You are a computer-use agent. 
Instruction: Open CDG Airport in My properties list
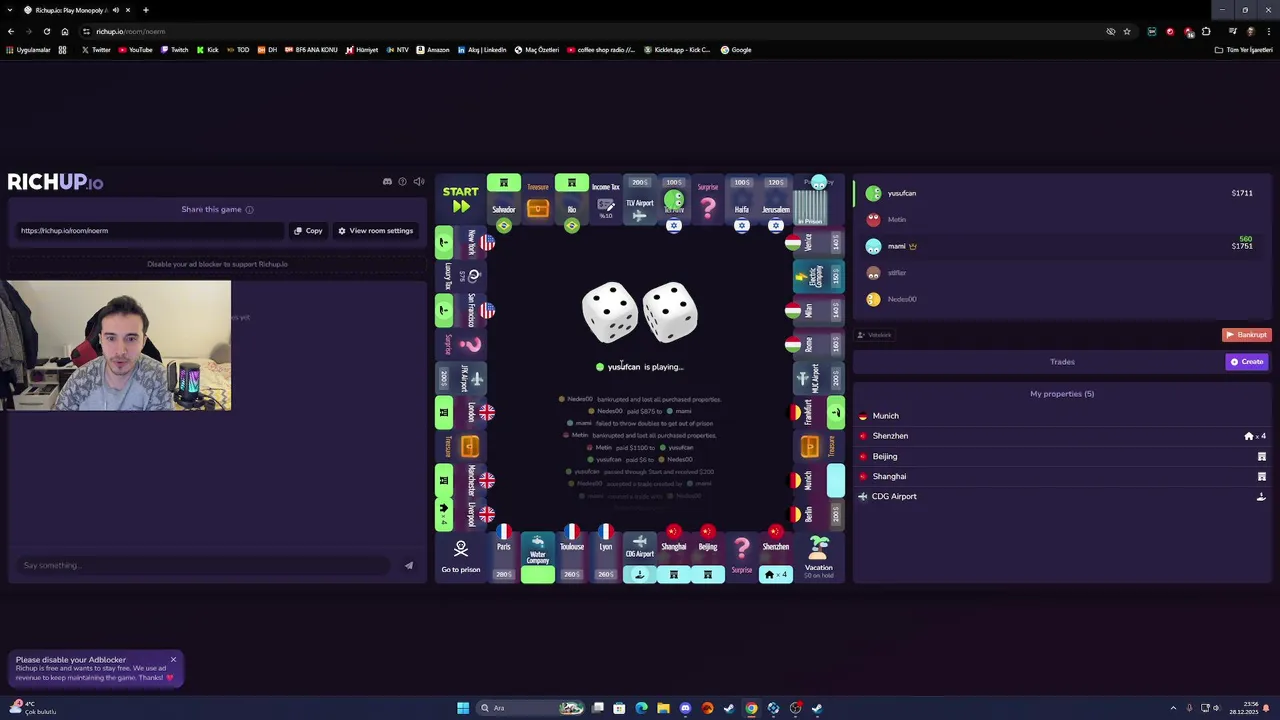(1062, 496)
